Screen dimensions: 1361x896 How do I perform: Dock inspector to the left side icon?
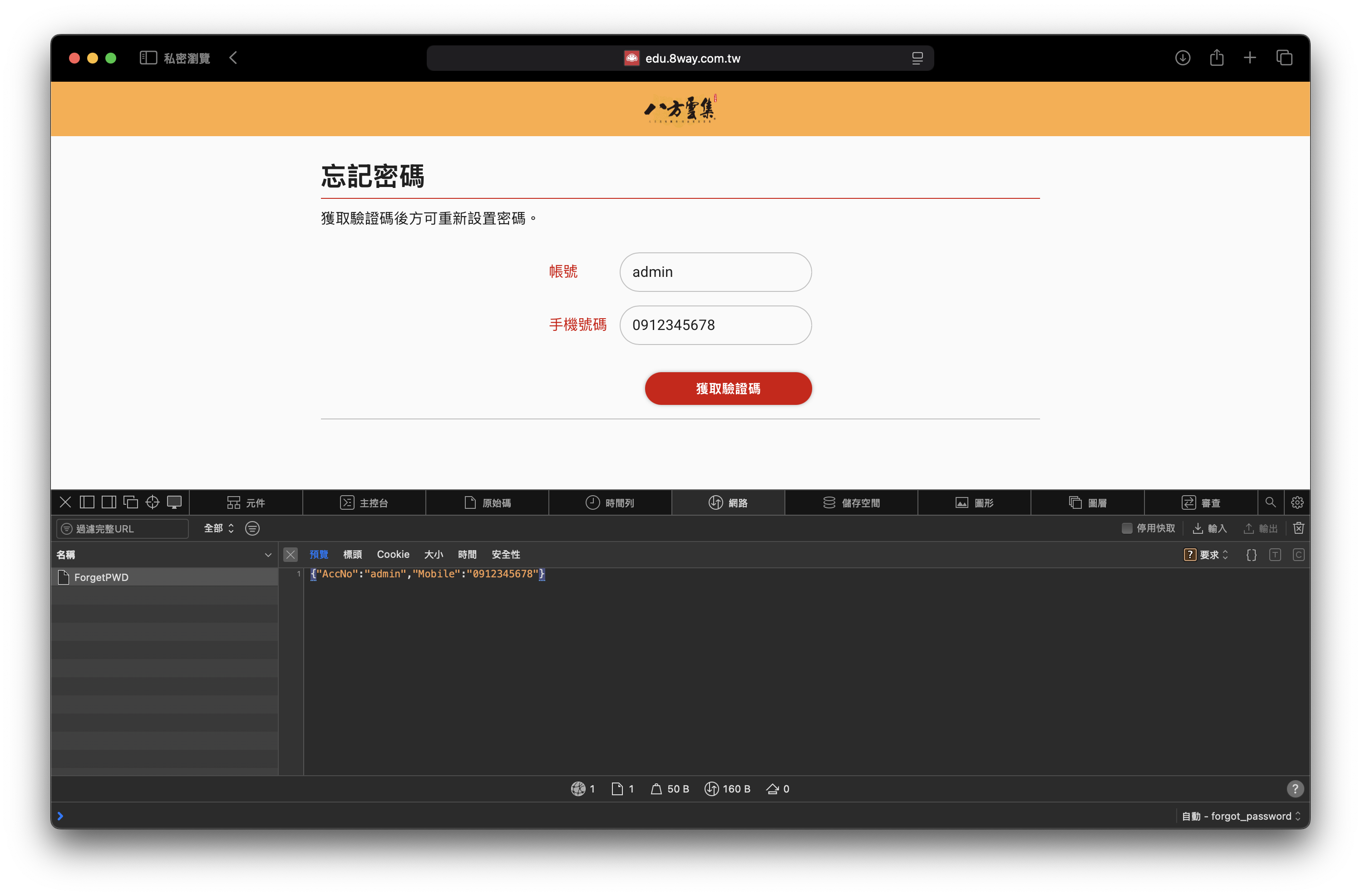click(x=87, y=502)
